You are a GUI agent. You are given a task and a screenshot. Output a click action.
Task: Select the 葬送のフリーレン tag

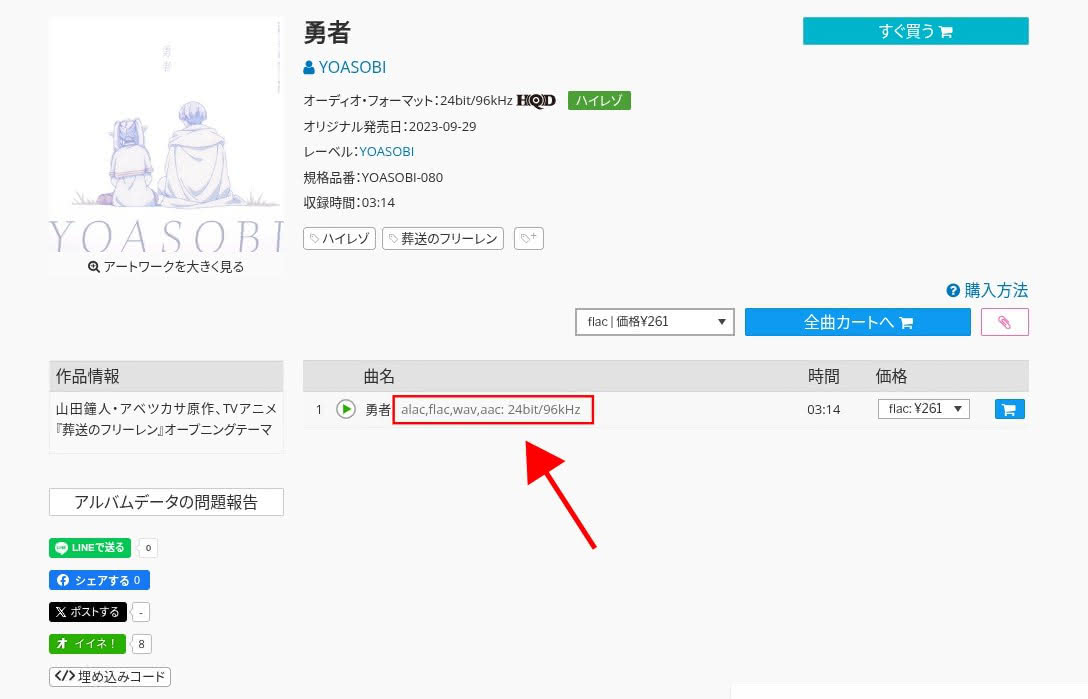click(x=442, y=239)
